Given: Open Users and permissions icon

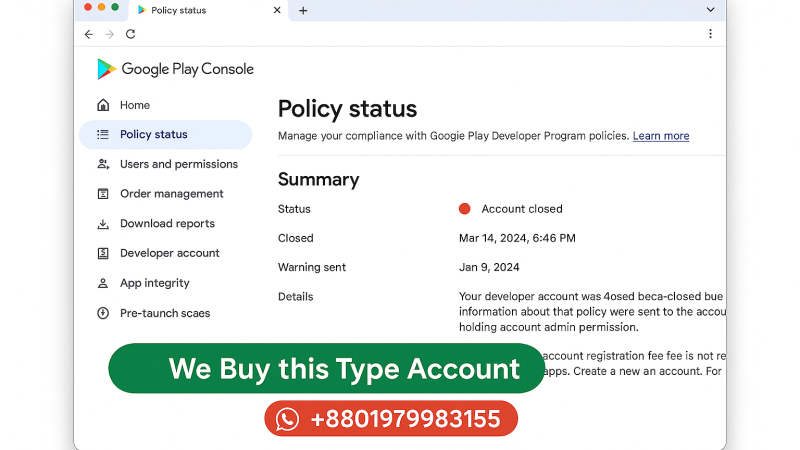Looking at the screenshot, I should coord(103,164).
